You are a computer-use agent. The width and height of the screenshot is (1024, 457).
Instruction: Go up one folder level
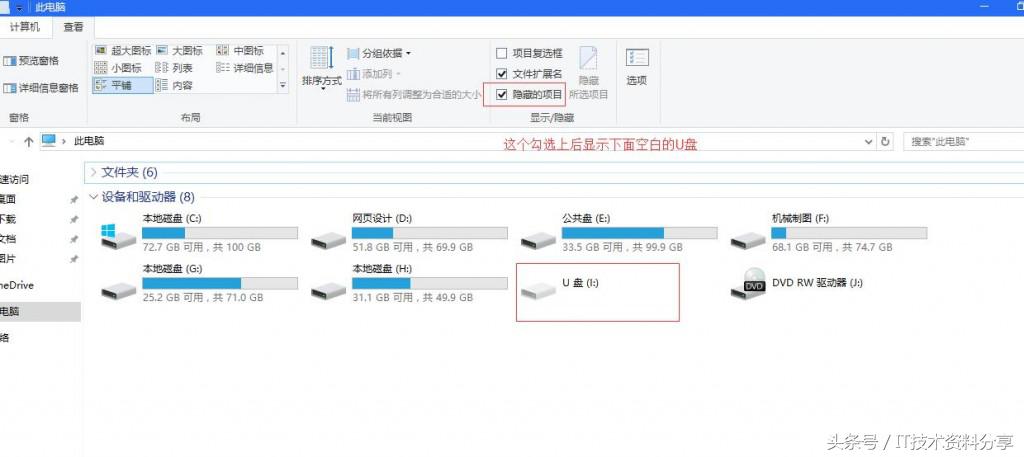tap(28, 142)
